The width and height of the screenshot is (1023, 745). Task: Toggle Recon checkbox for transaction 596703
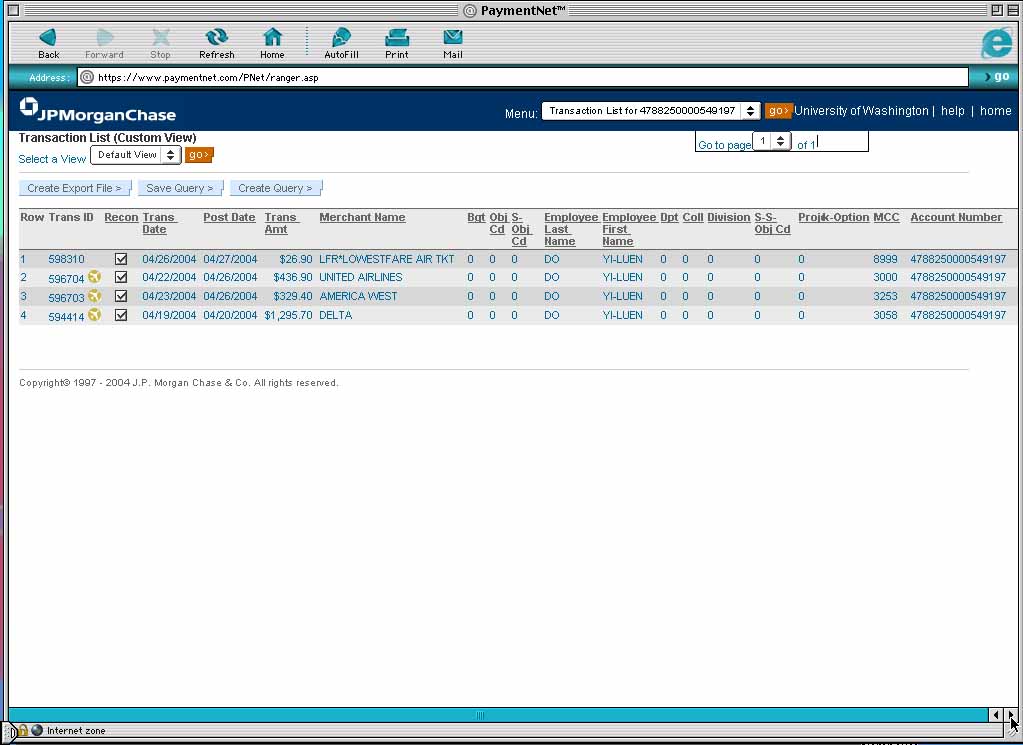coord(121,296)
